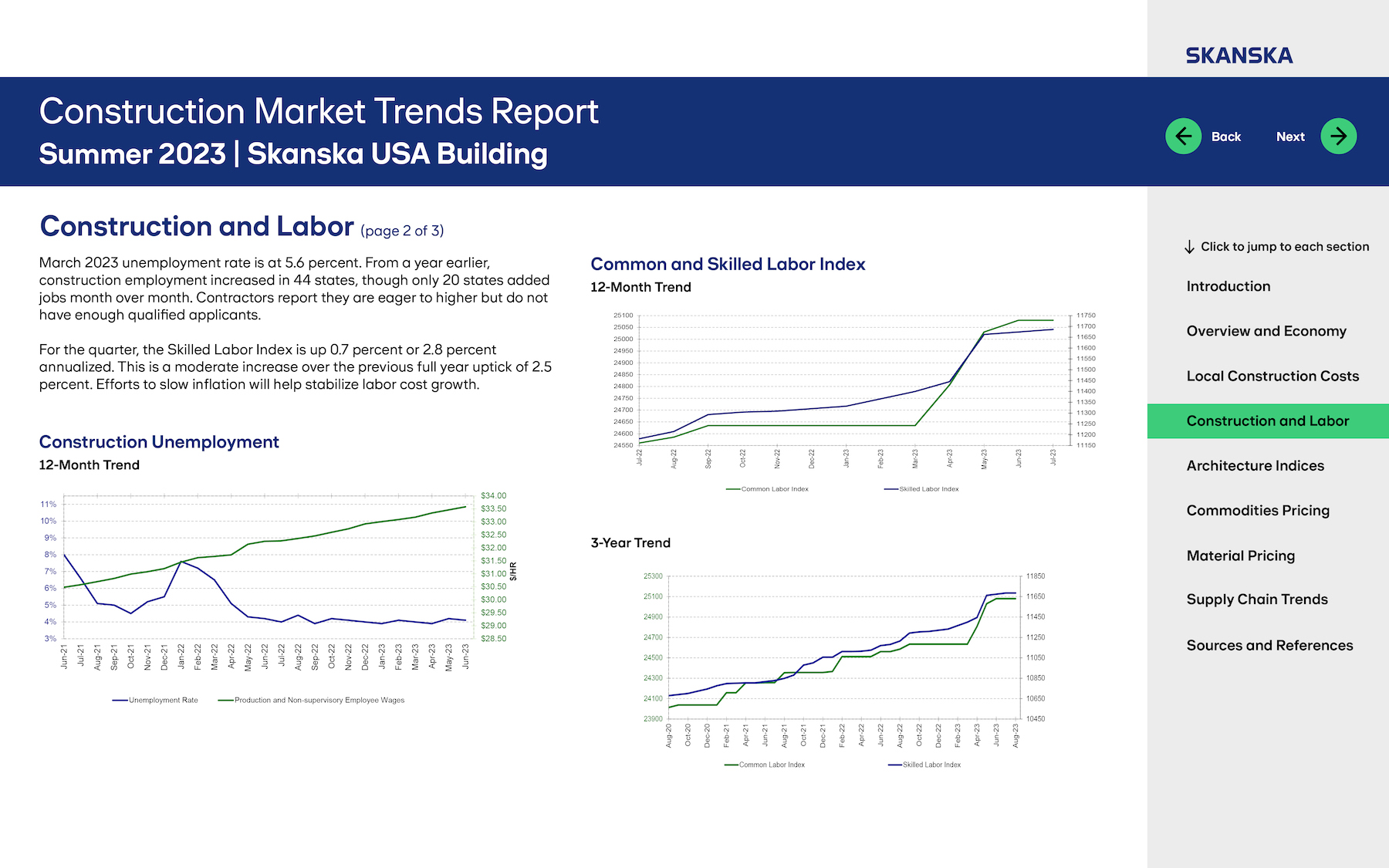Click the 'Construction Unemployment' chart heading
The image size is (1389, 868).
click(x=159, y=442)
